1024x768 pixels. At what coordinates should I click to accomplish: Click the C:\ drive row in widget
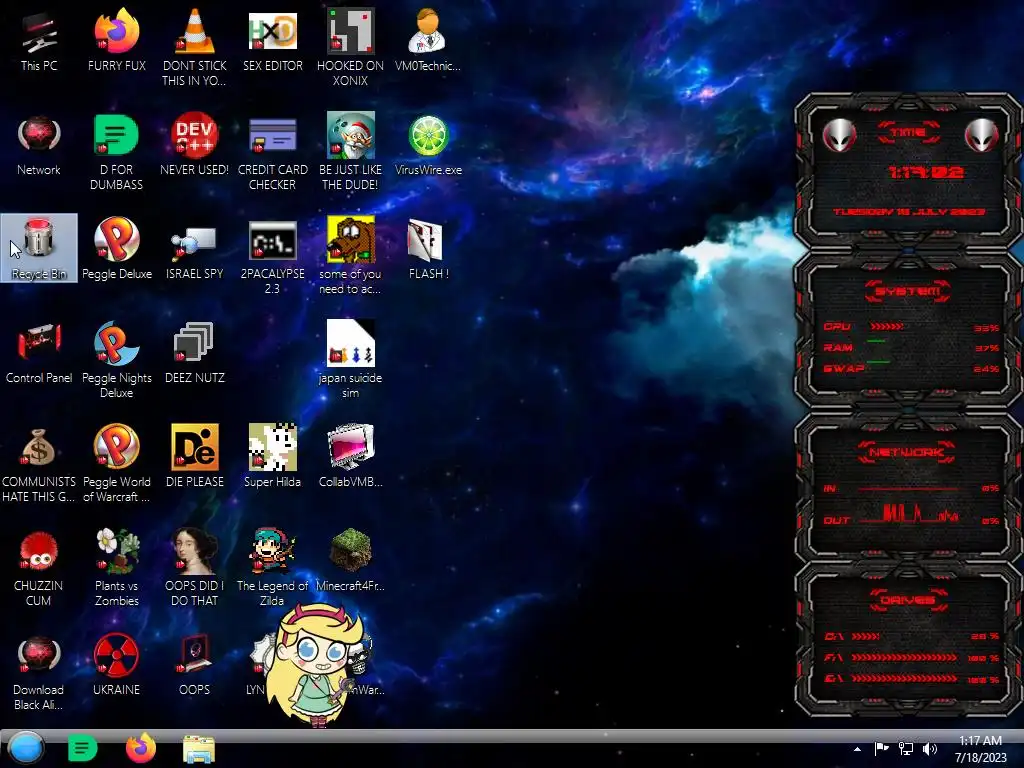click(x=910, y=636)
